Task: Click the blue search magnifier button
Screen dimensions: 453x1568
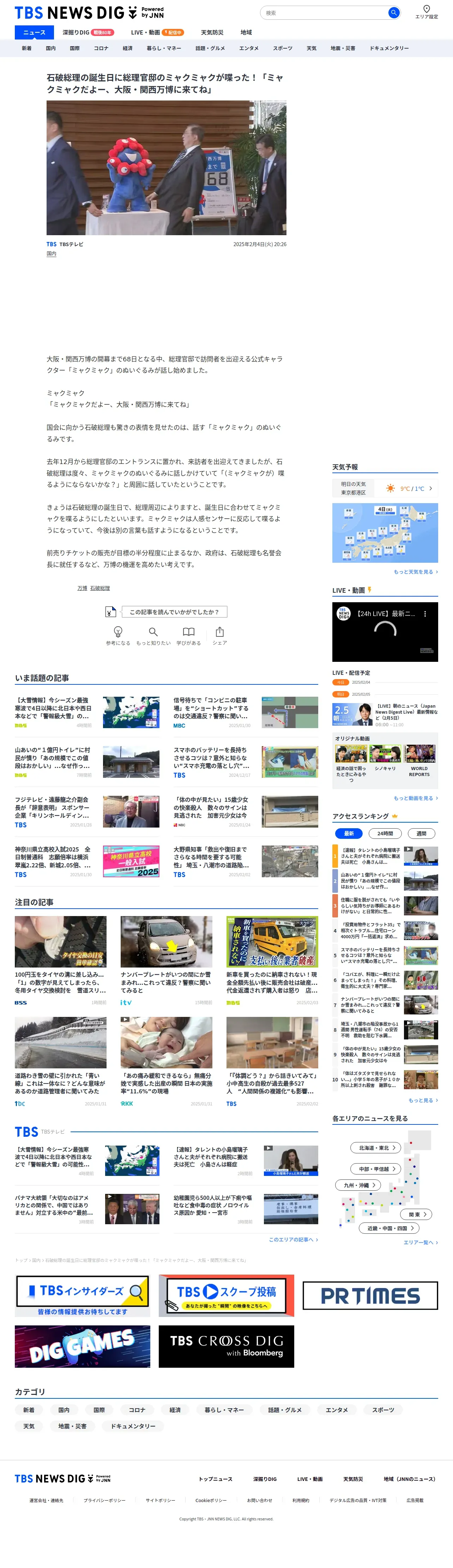Action: pyautogui.click(x=393, y=12)
